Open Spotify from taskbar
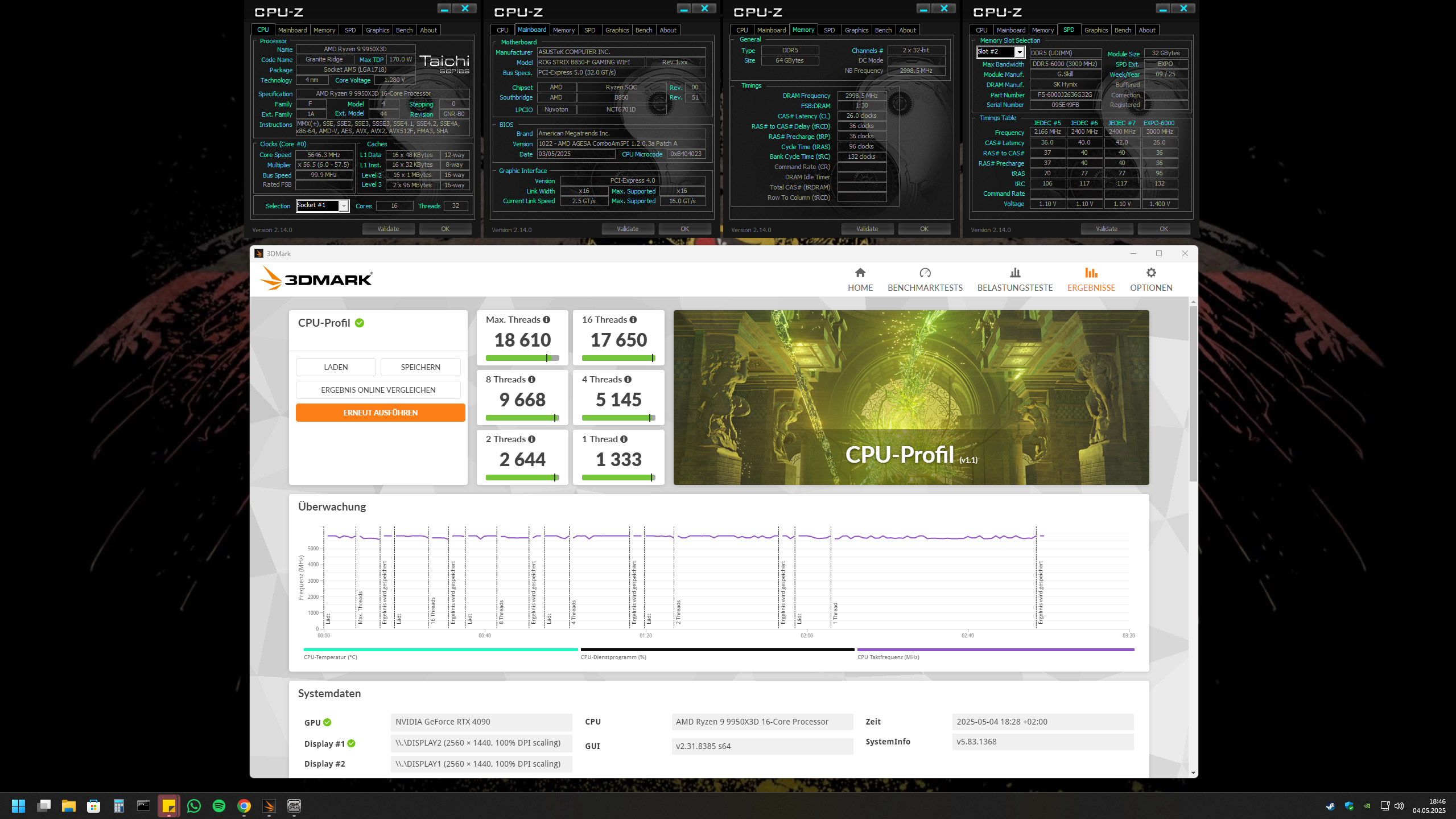1456x819 pixels. click(x=219, y=806)
